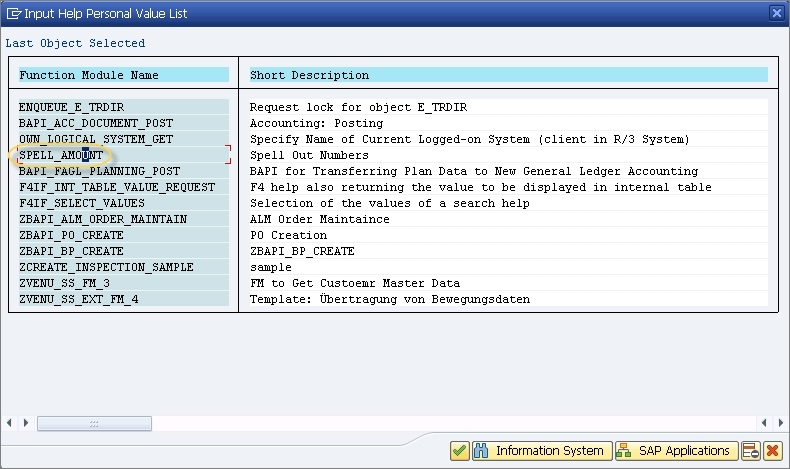Click left scroll arrow at bottom left

pyautogui.click(x=9, y=423)
